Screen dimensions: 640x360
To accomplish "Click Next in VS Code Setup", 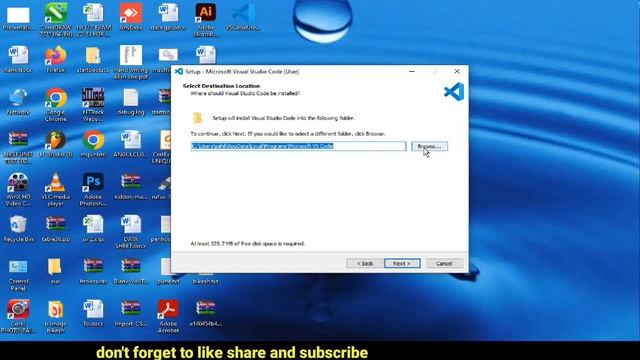I will point(402,263).
